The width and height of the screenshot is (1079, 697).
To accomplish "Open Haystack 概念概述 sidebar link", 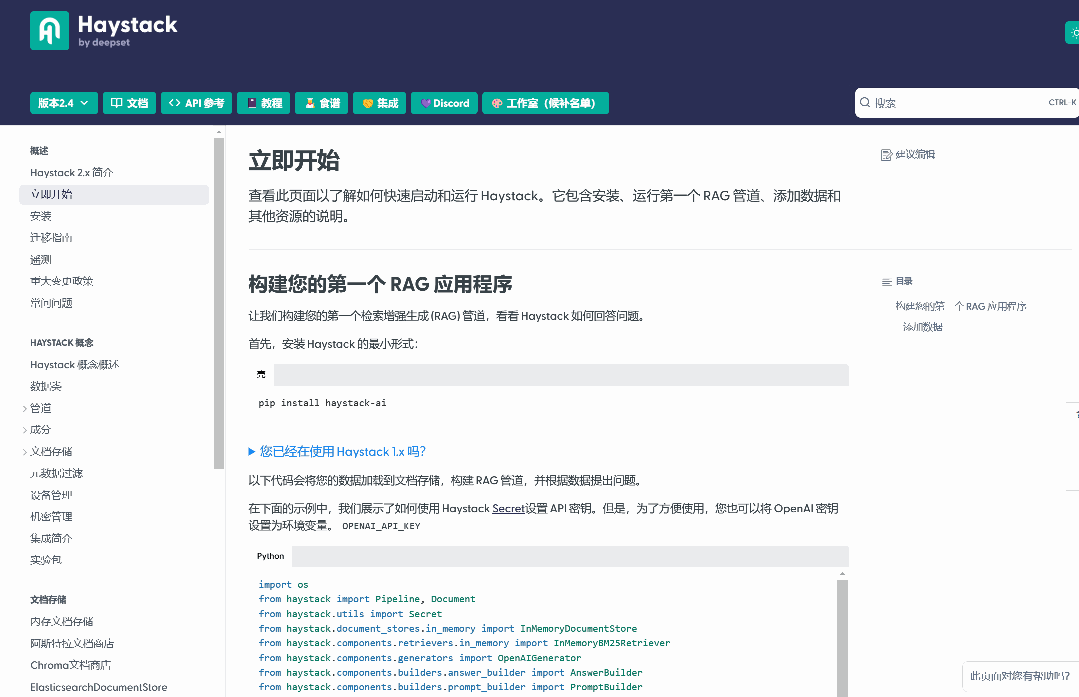I will [74, 365].
